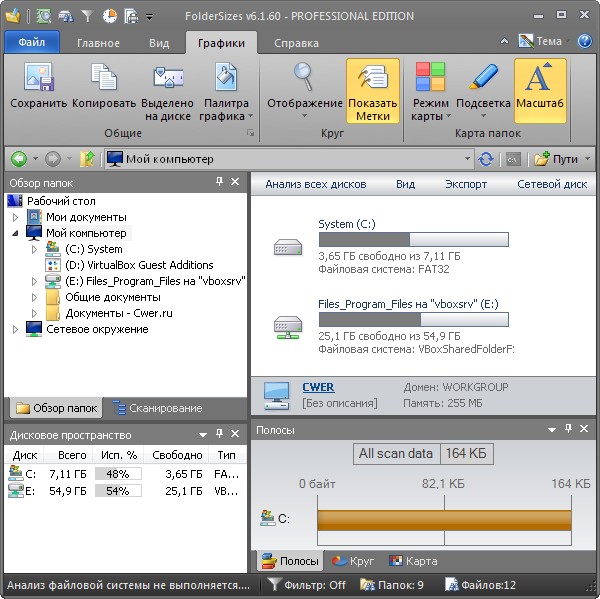Click the pie chart clock quick access icon

[110, 16]
